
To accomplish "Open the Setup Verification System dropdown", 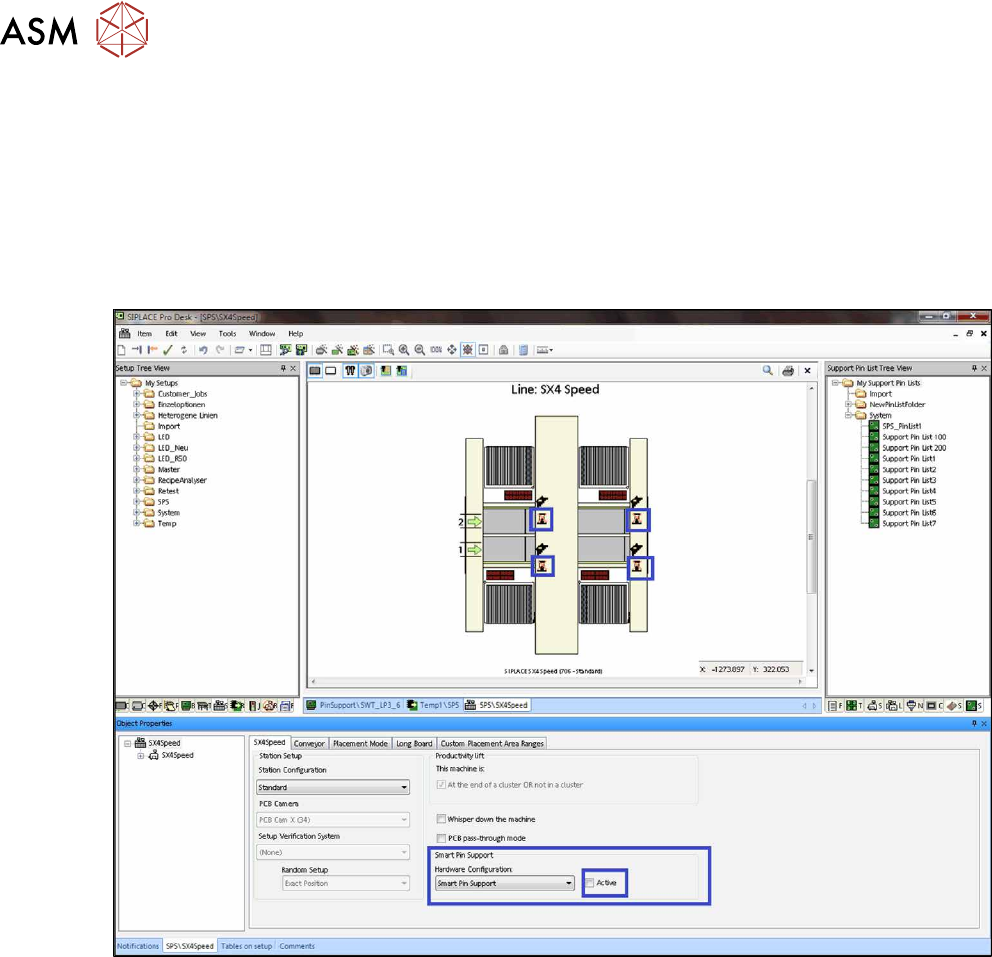I will [x=333, y=852].
